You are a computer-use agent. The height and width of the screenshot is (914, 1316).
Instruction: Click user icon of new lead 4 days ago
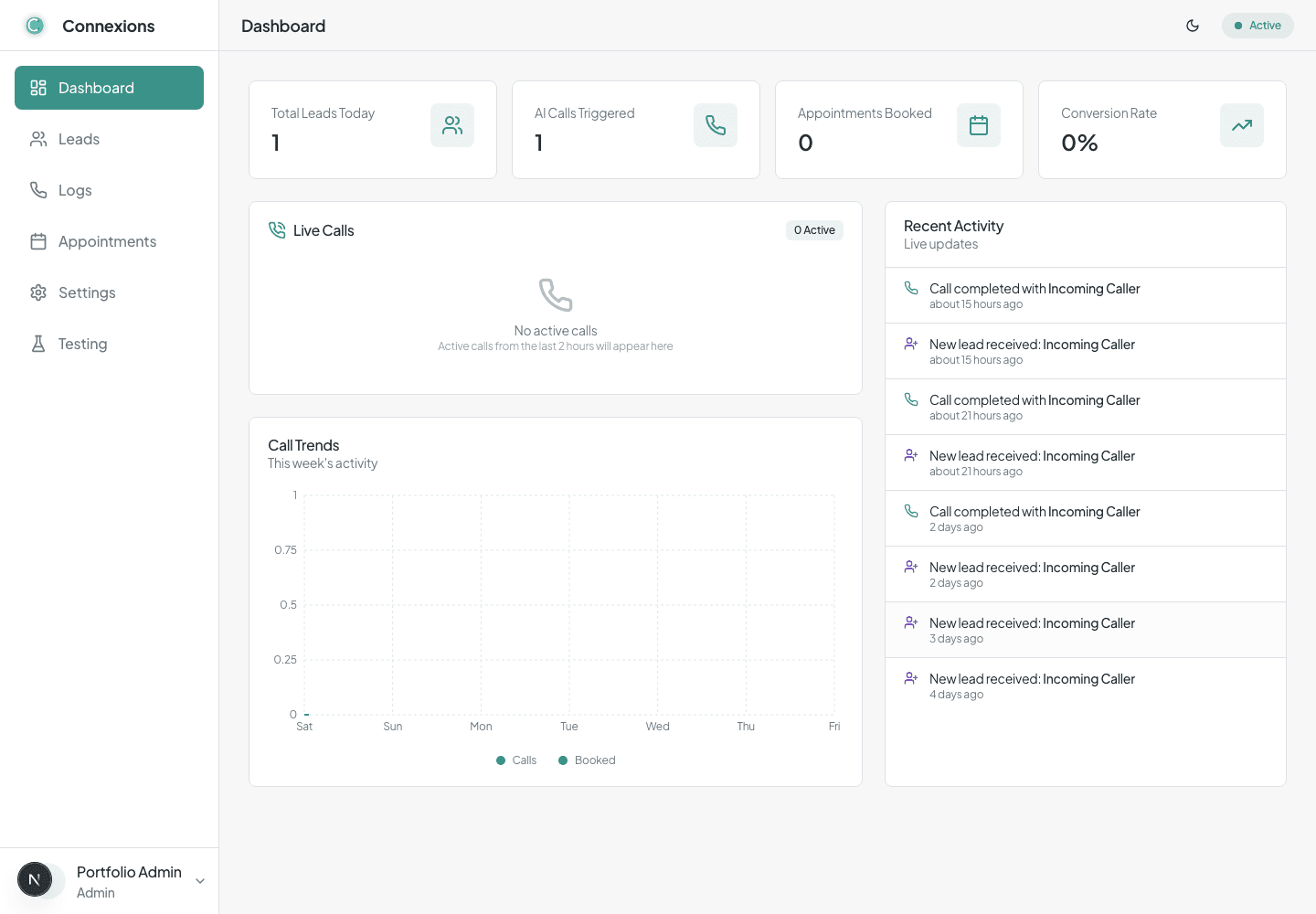911,678
